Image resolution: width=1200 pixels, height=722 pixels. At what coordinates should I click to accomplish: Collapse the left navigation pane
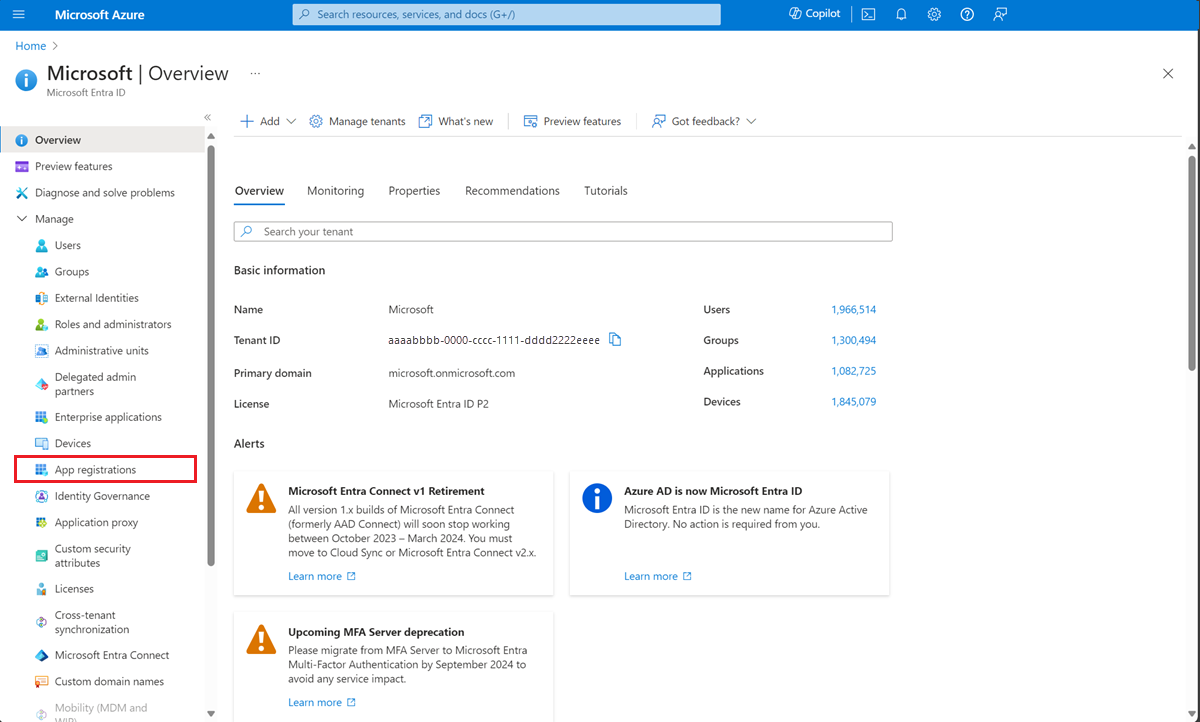point(208,116)
